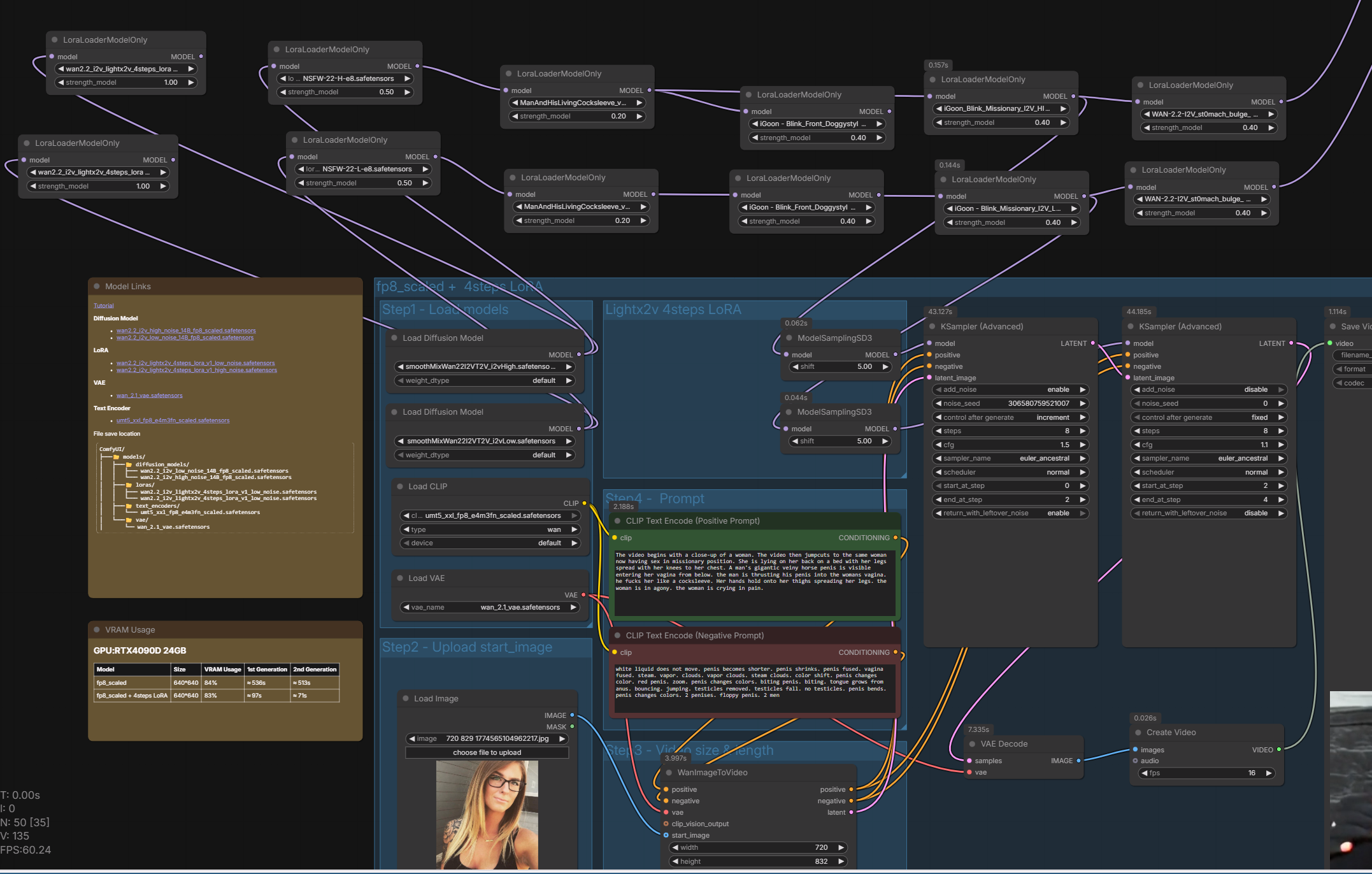Toggle add_noise on the second KSampler
This screenshot has width=1372, height=874.
point(1209,390)
